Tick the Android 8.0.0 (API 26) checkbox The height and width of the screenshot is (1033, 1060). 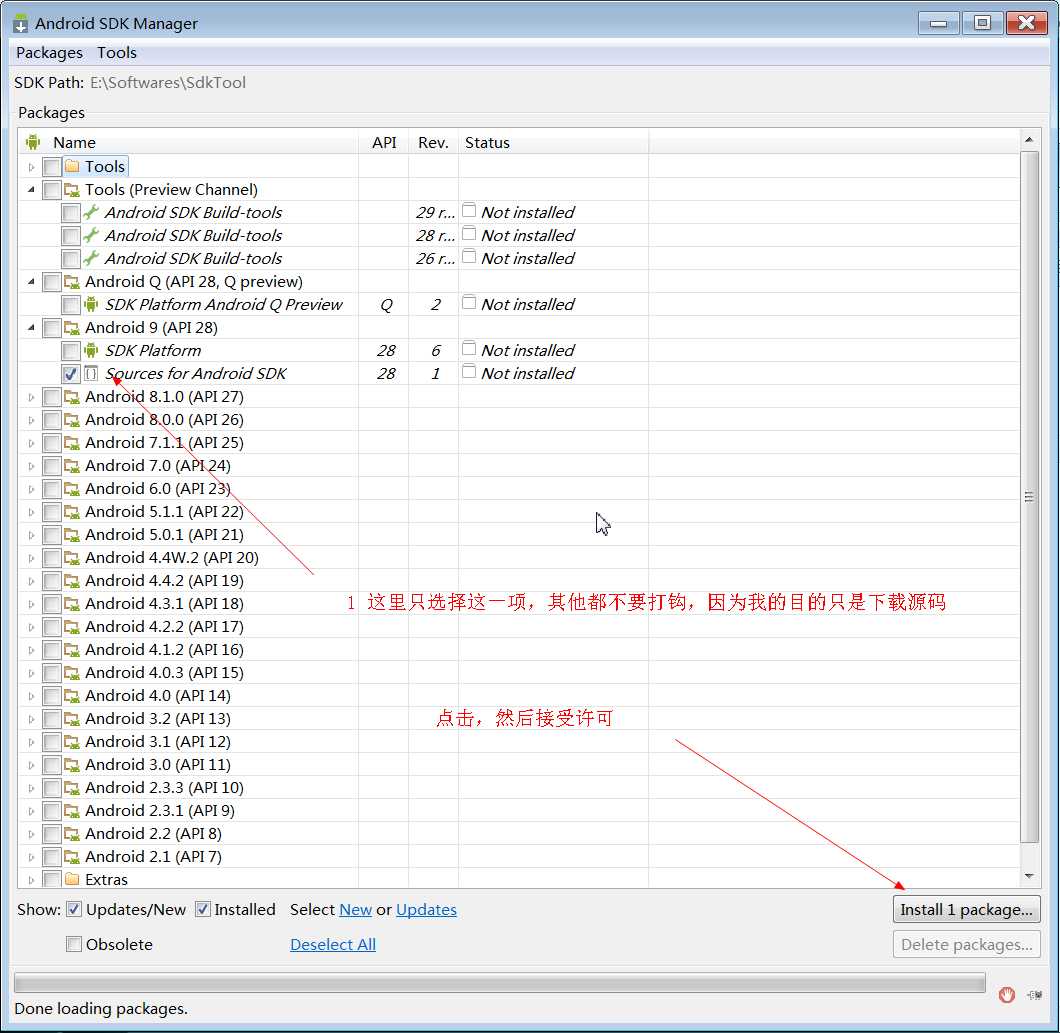[52, 420]
